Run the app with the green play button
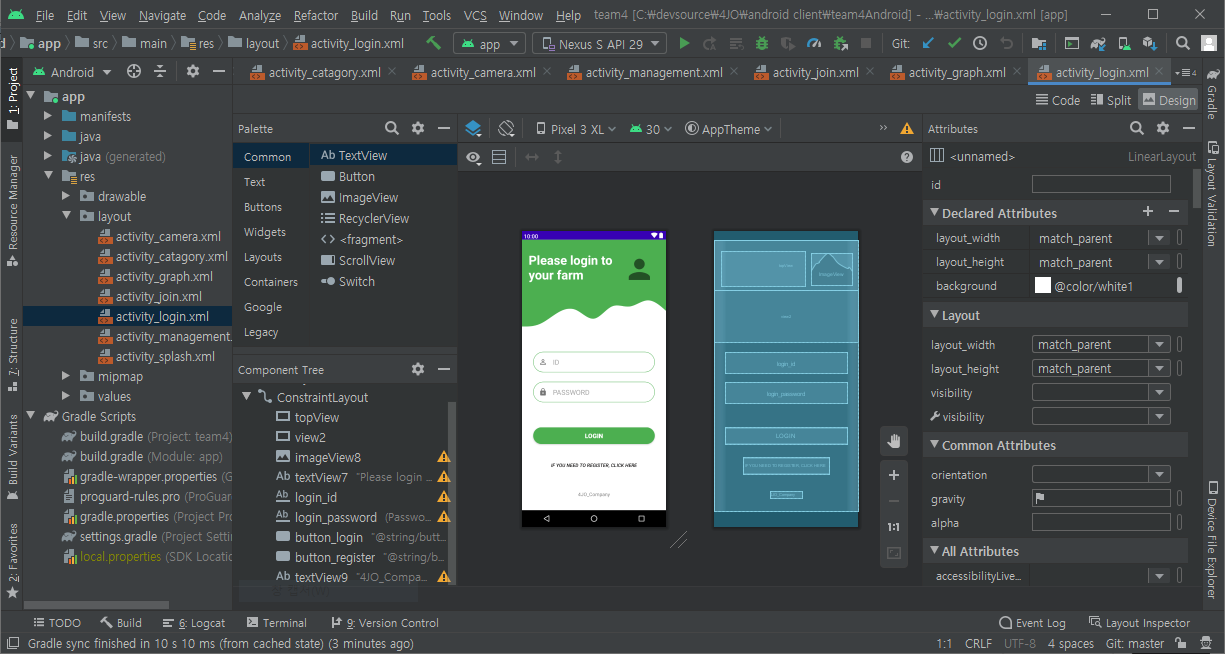Image resolution: width=1225 pixels, height=654 pixels. pos(684,43)
